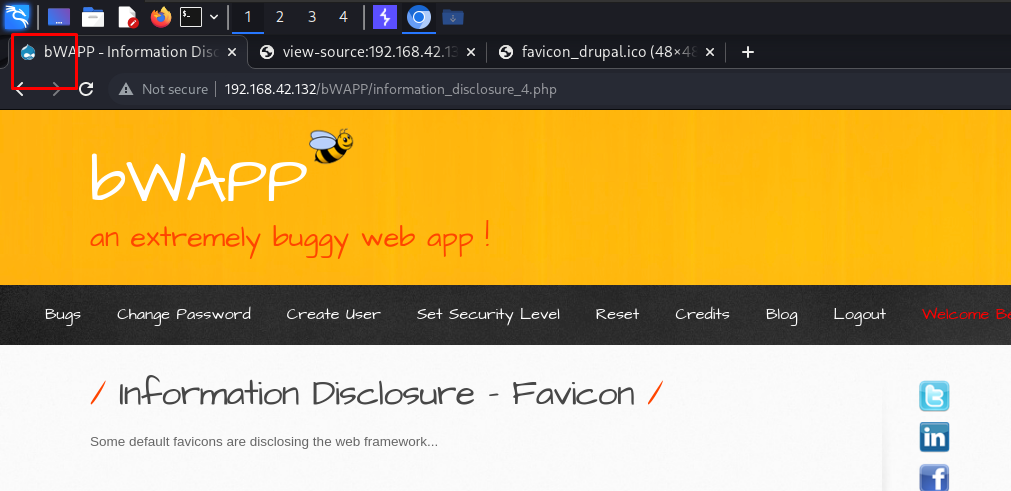Click the browser reload button
The width and height of the screenshot is (1011, 491).
tap(86, 89)
